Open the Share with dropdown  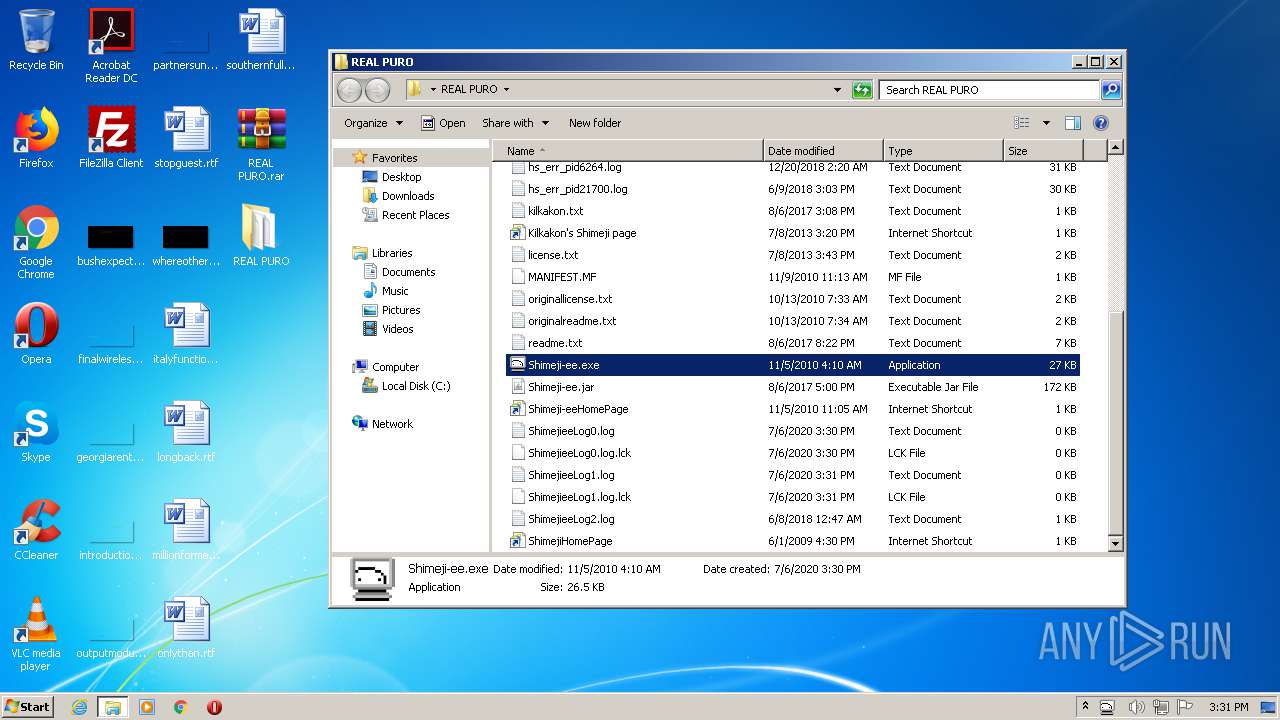coord(516,123)
